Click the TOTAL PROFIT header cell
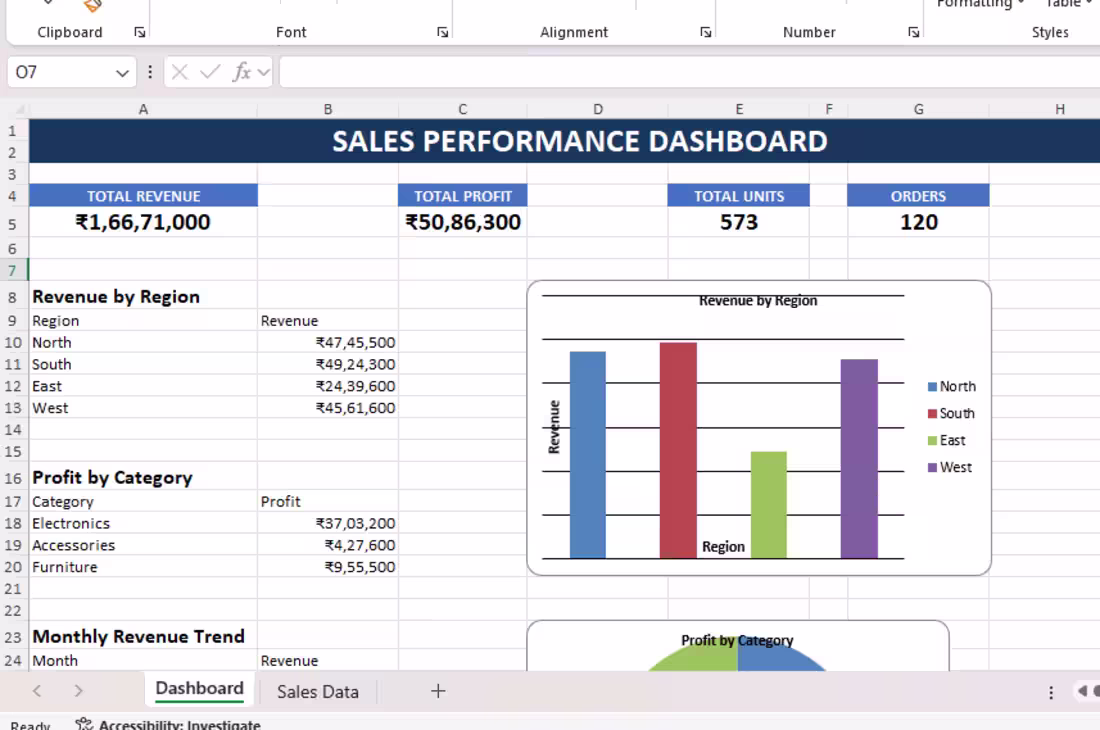The height and width of the screenshot is (730, 1100). tap(462, 196)
